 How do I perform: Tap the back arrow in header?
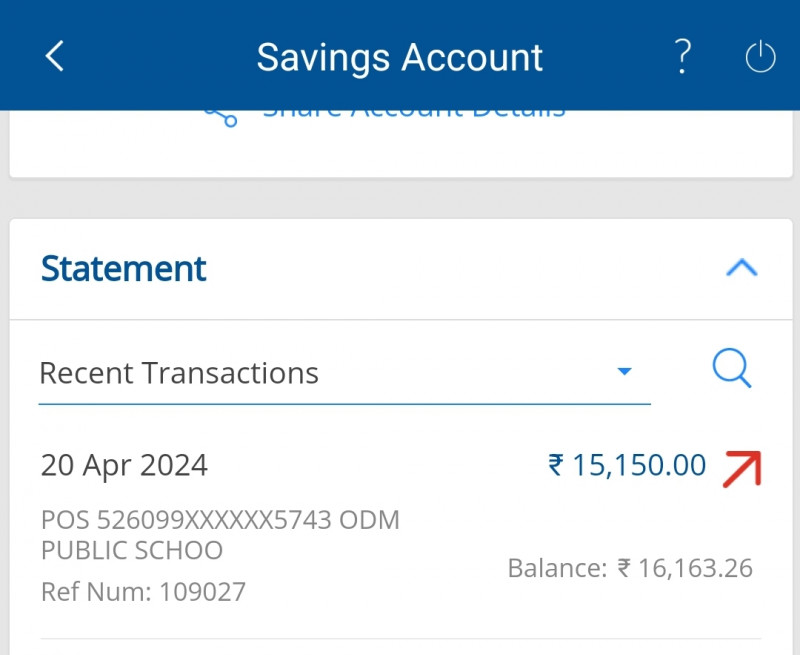tap(55, 57)
